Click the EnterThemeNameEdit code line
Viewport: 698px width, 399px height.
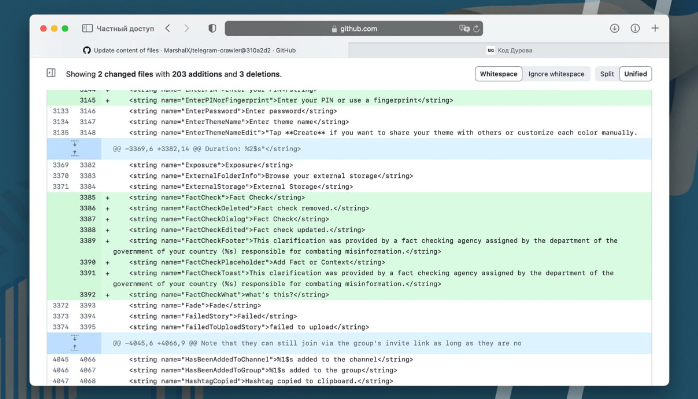(x=383, y=132)
